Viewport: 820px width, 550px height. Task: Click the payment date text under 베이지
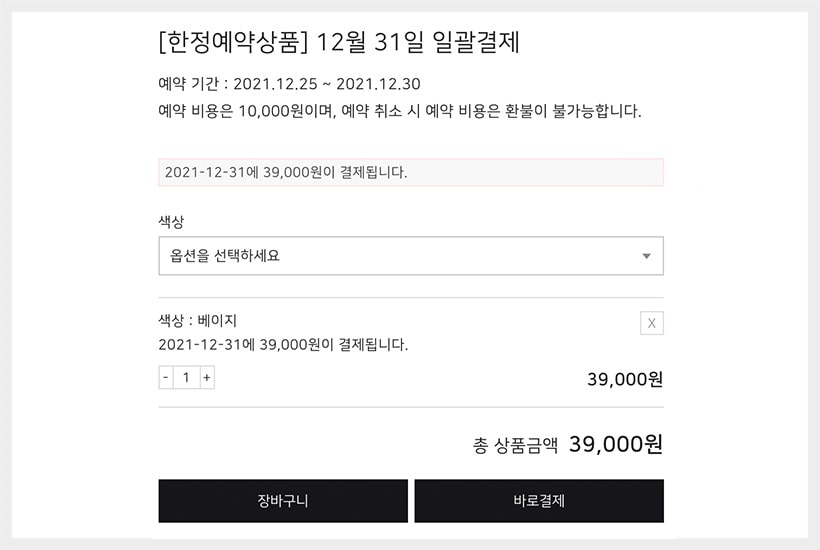283,345
